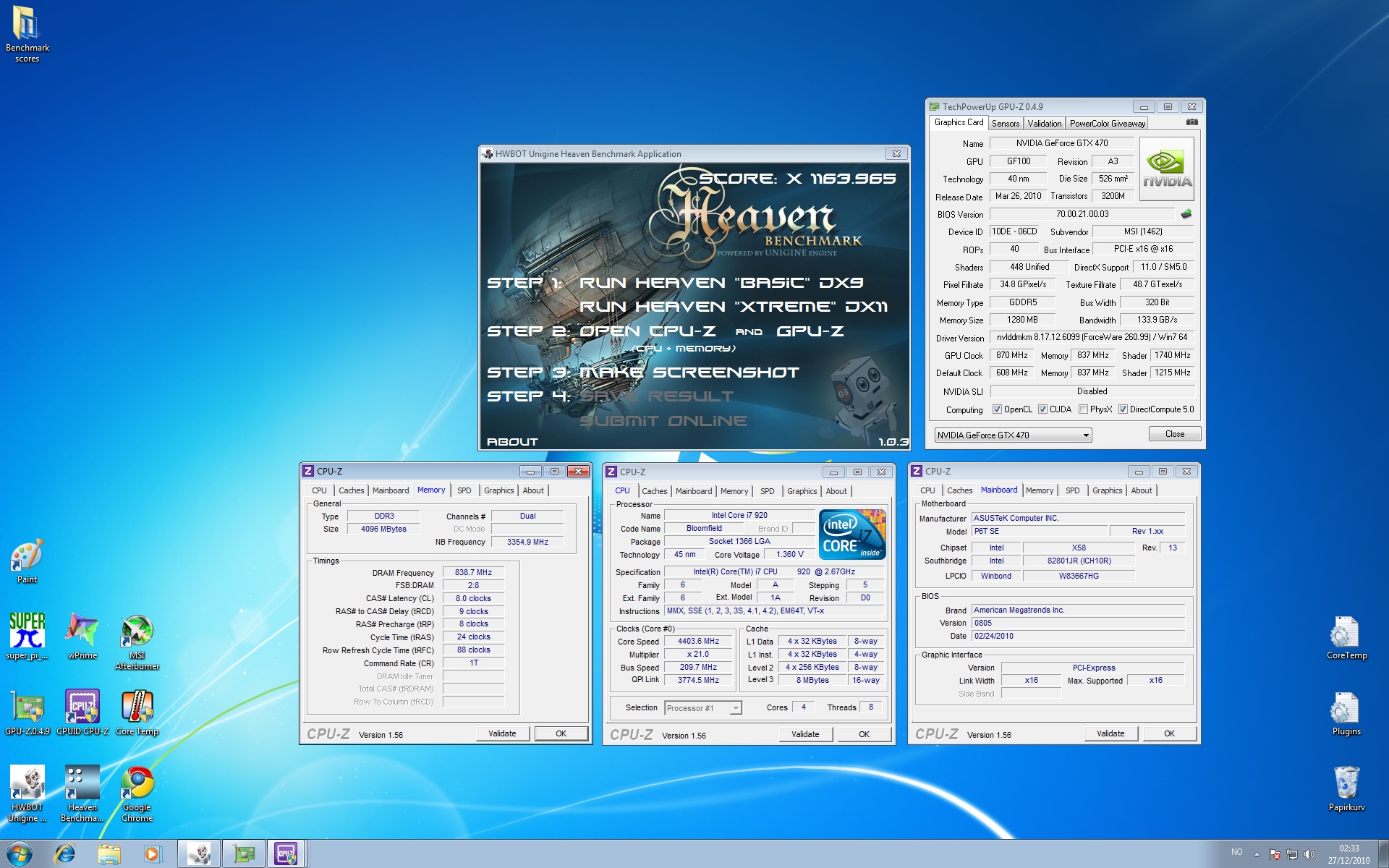
Task: Click the Action Center flag tray icon
Action: click(1274, 854)
